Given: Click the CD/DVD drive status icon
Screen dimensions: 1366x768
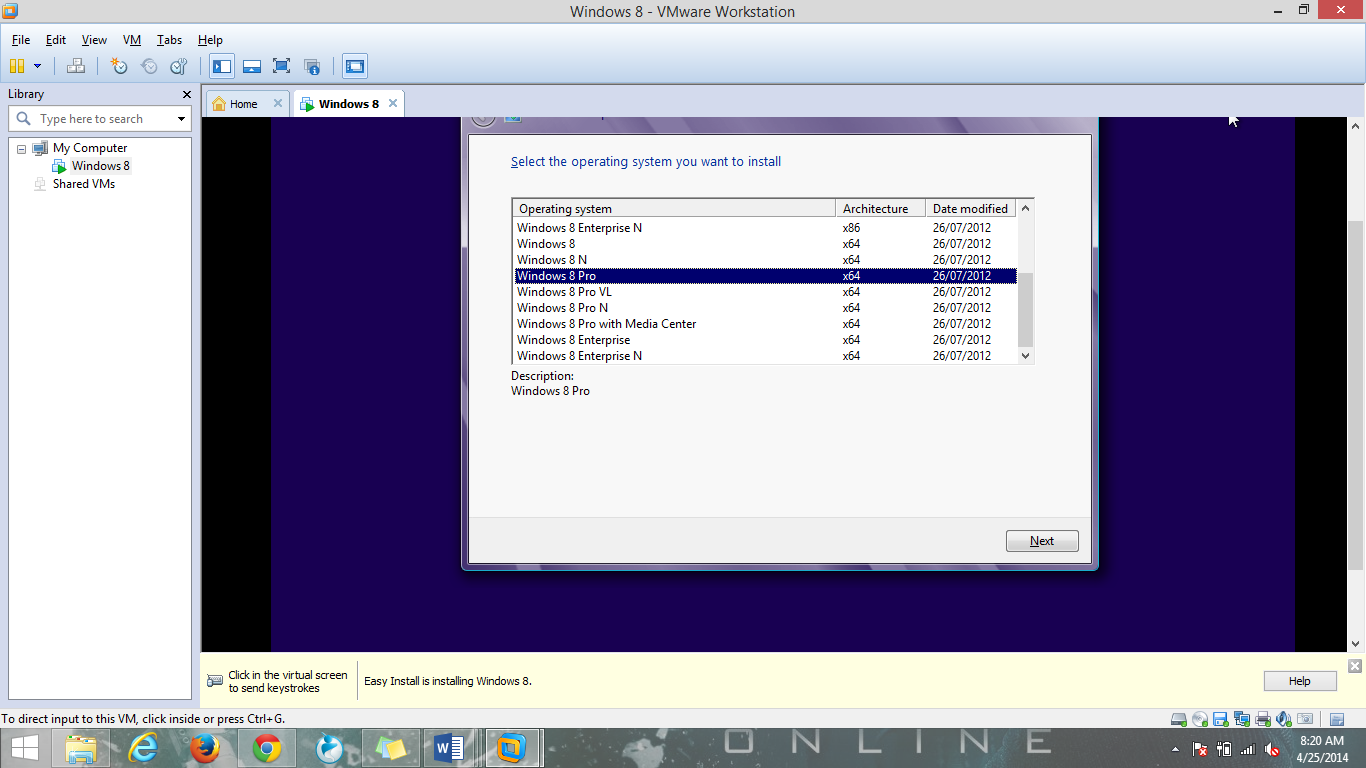Looking at the screenshot, I should point(1200,719).
